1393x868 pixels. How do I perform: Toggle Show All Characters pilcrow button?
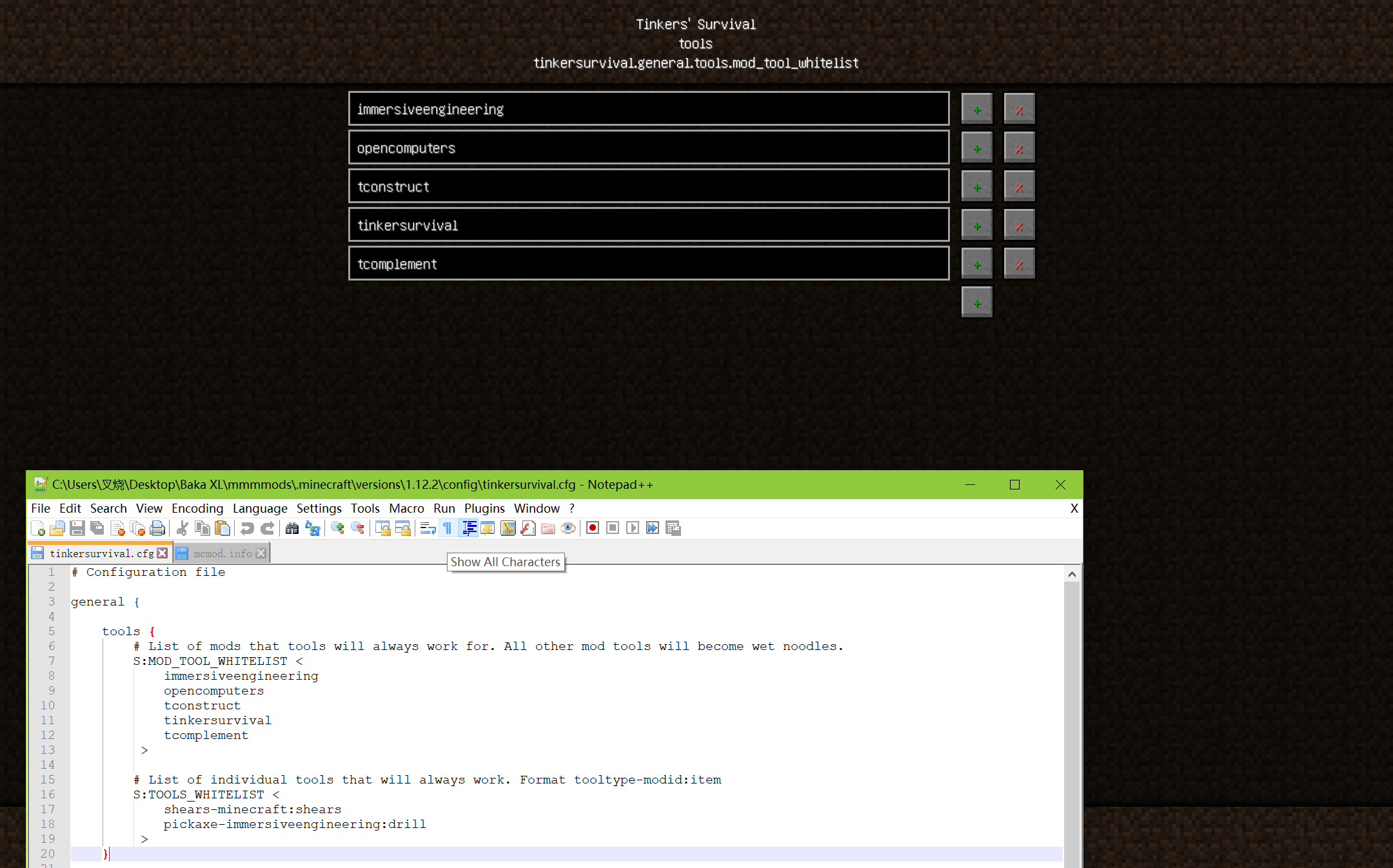tap(448, 528)
